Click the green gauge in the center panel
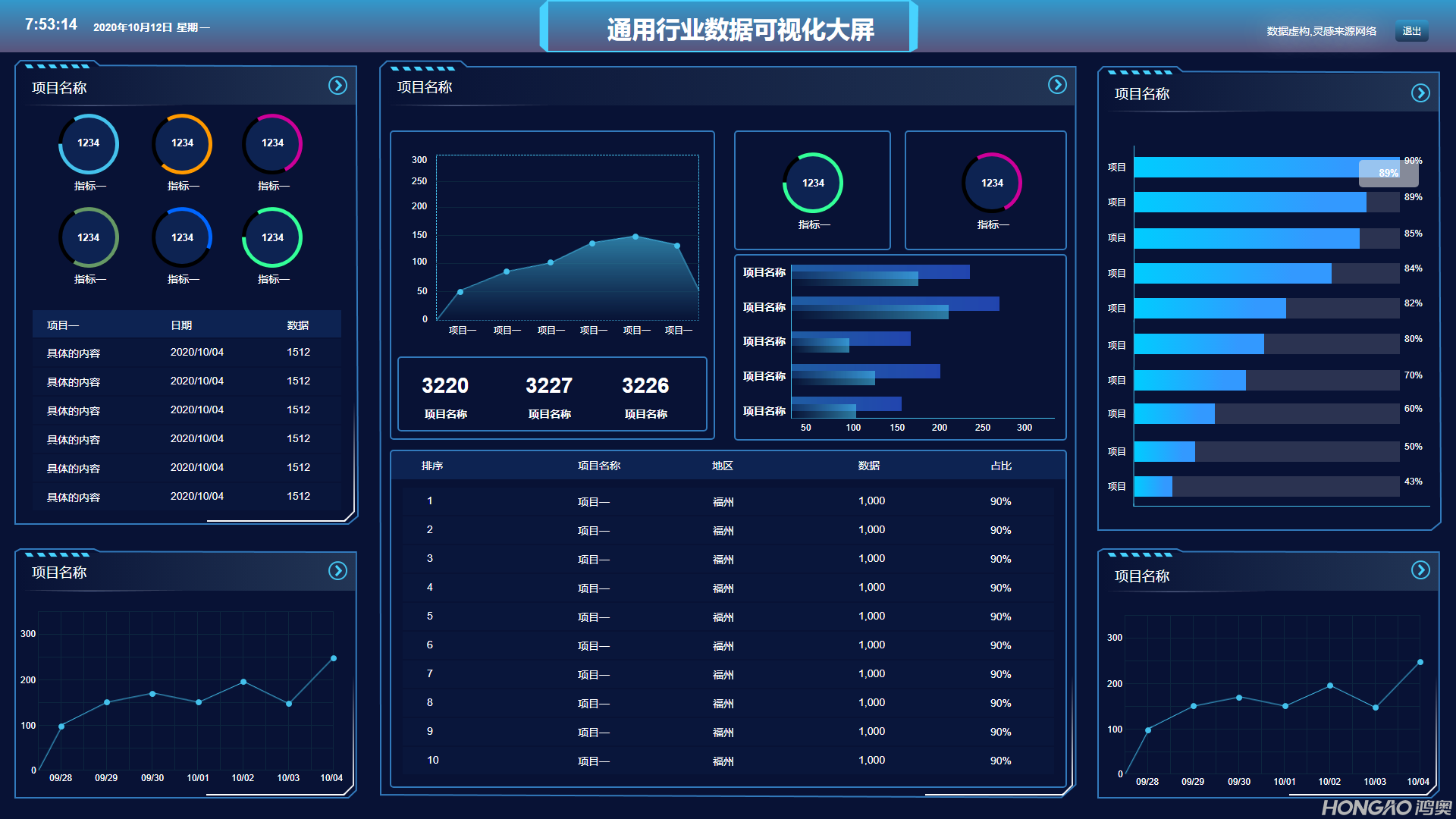Viewport: 1456px width, 819px height. coord(813,183)
